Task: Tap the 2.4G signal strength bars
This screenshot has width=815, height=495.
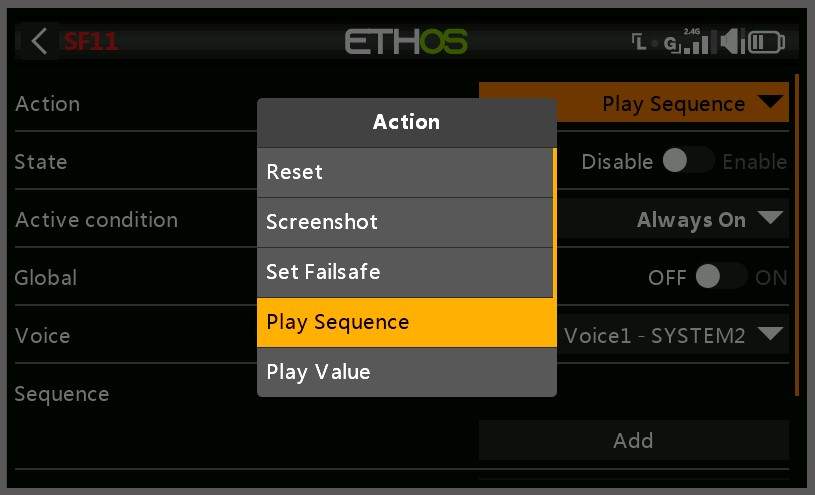Action: click(x=694, y=41)
